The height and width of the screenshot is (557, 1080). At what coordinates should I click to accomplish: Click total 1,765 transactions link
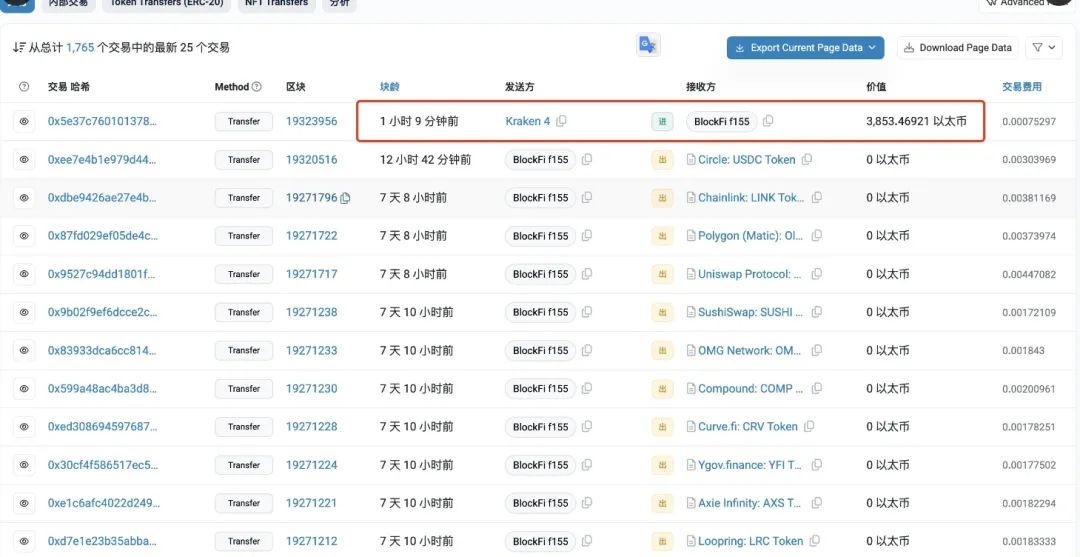[x=80, y=48]
